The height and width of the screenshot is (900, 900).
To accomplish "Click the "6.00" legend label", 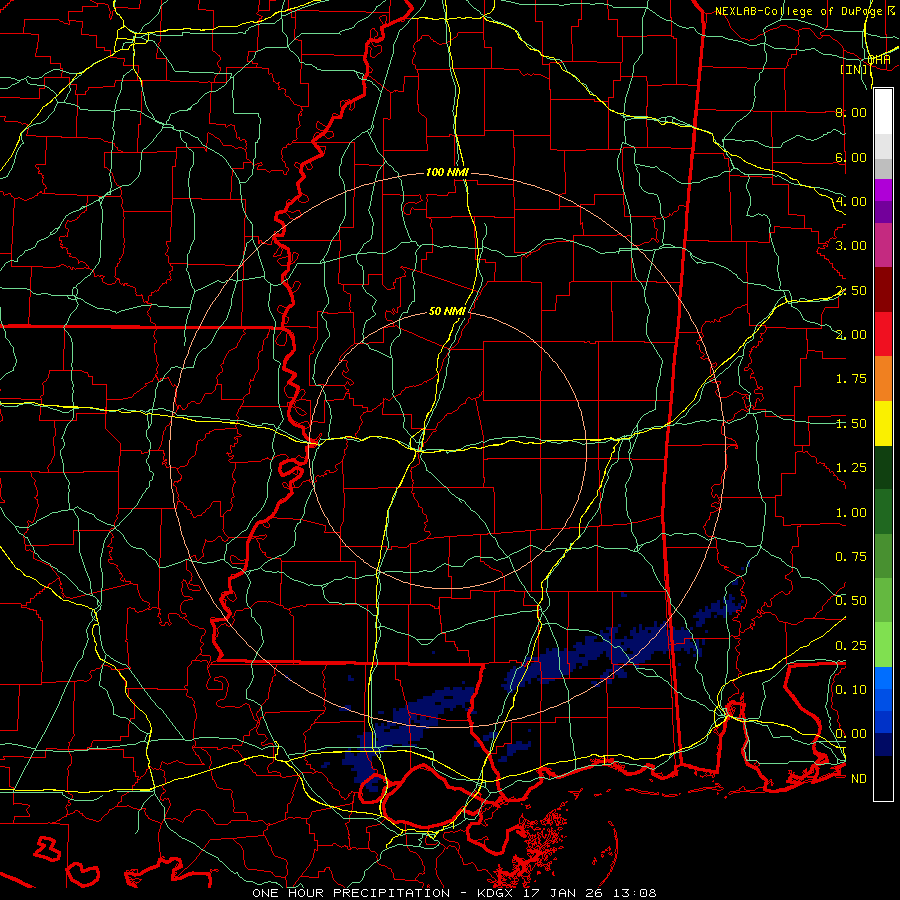I will click(851, 157).
